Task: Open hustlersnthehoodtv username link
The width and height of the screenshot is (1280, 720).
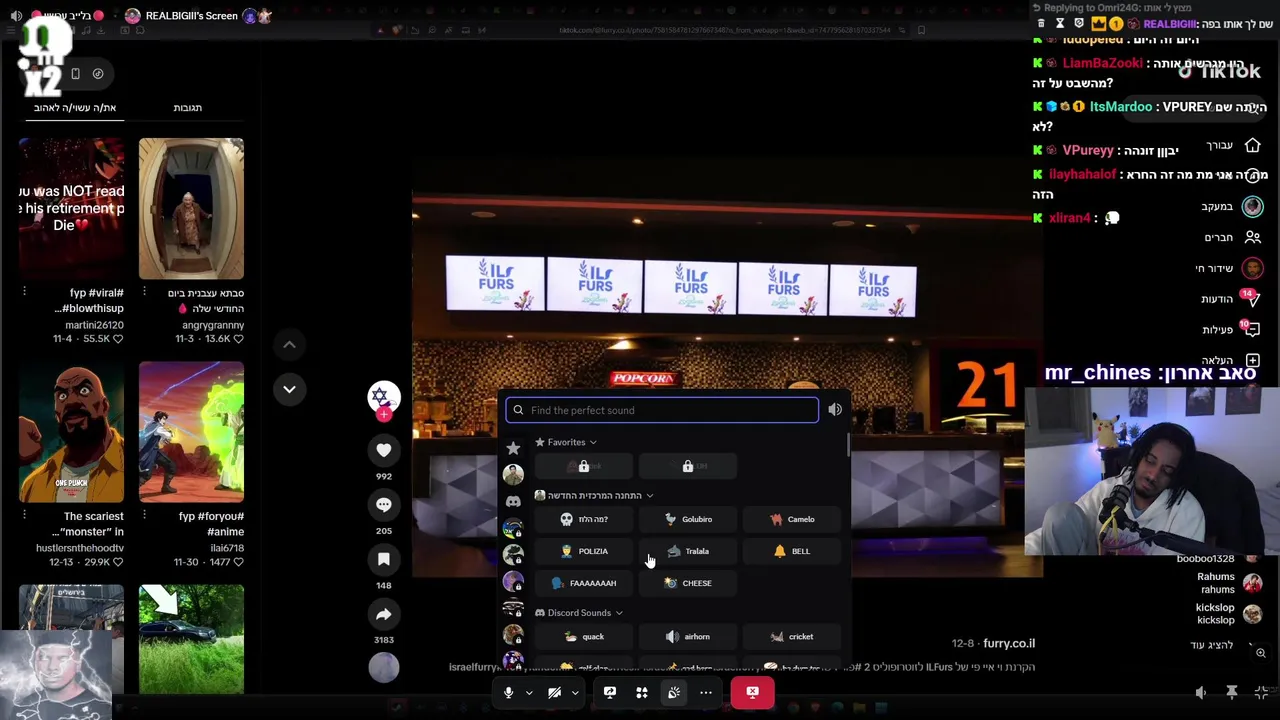Action: tap(80, 548)
